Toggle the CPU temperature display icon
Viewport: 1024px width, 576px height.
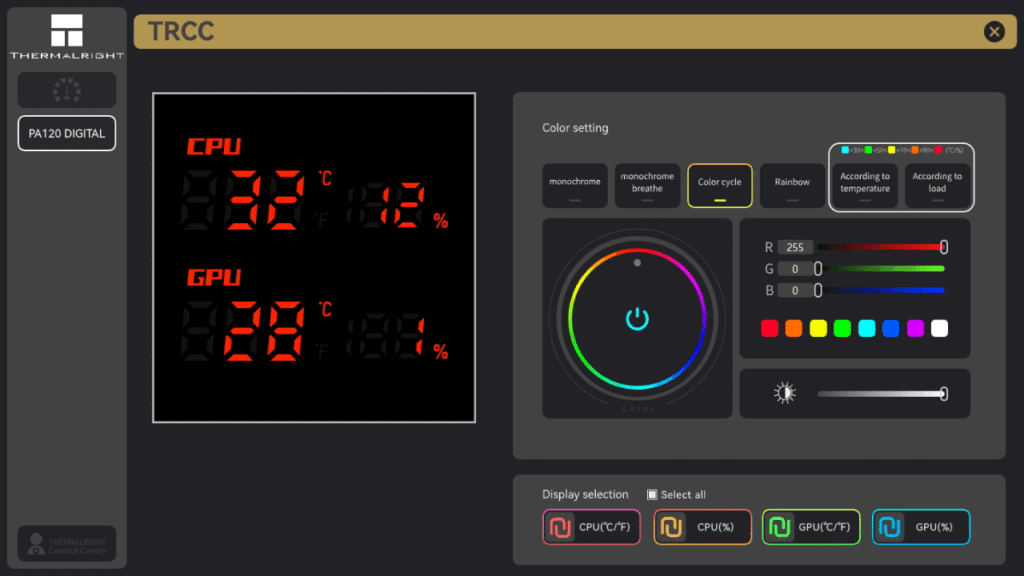(x=561, y=526)
